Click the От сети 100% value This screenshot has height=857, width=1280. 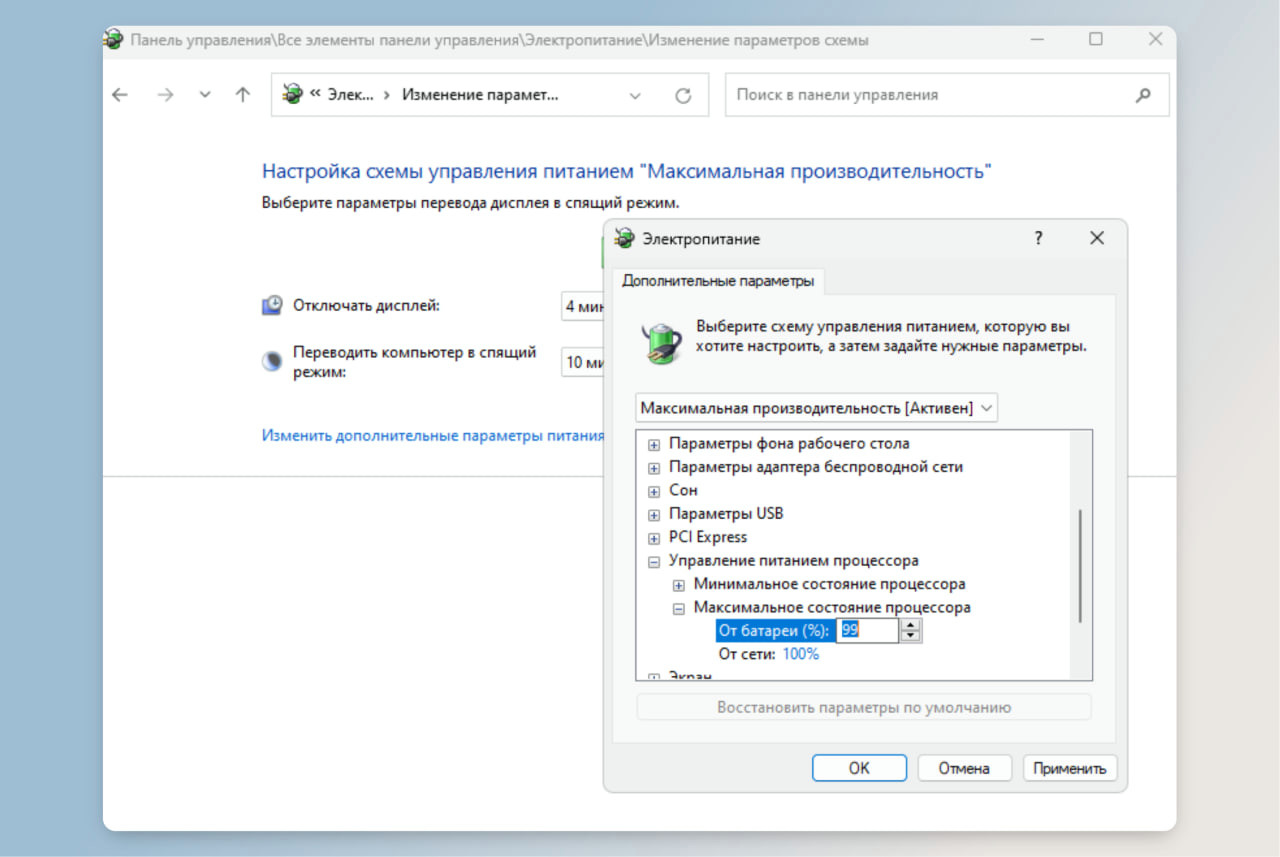point(800,654)
